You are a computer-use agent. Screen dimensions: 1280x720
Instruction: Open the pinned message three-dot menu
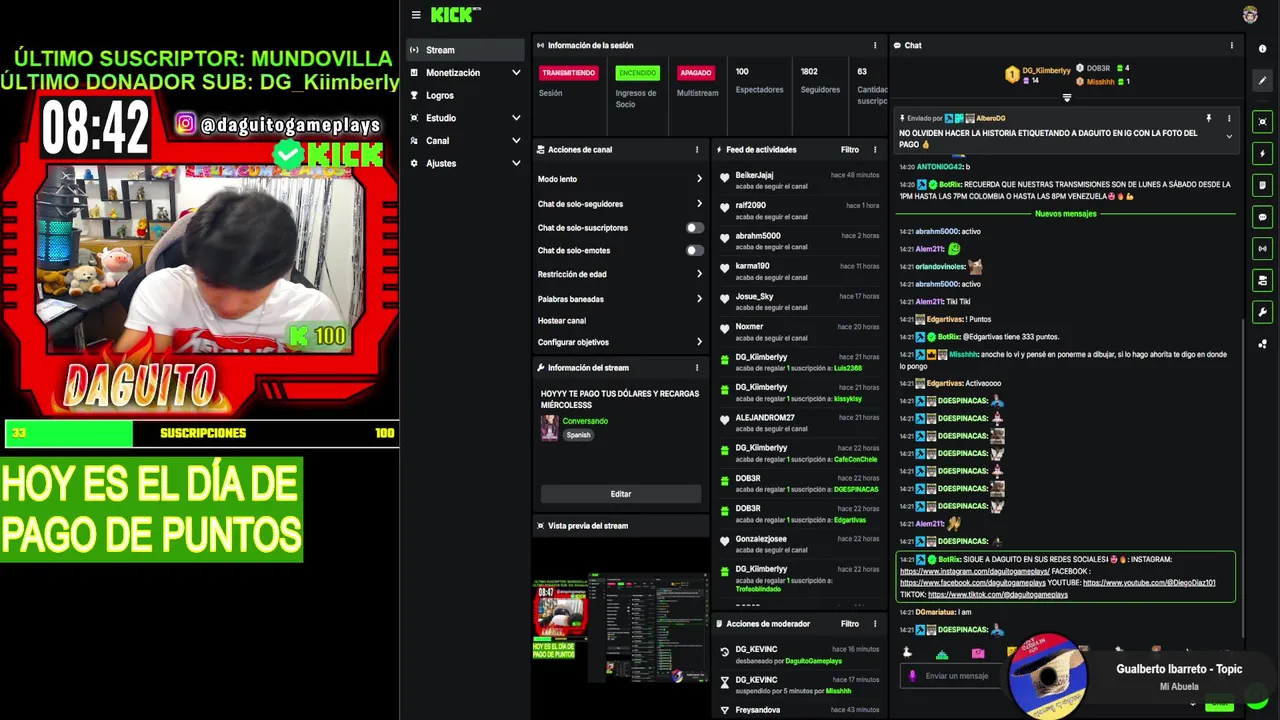1229,118
